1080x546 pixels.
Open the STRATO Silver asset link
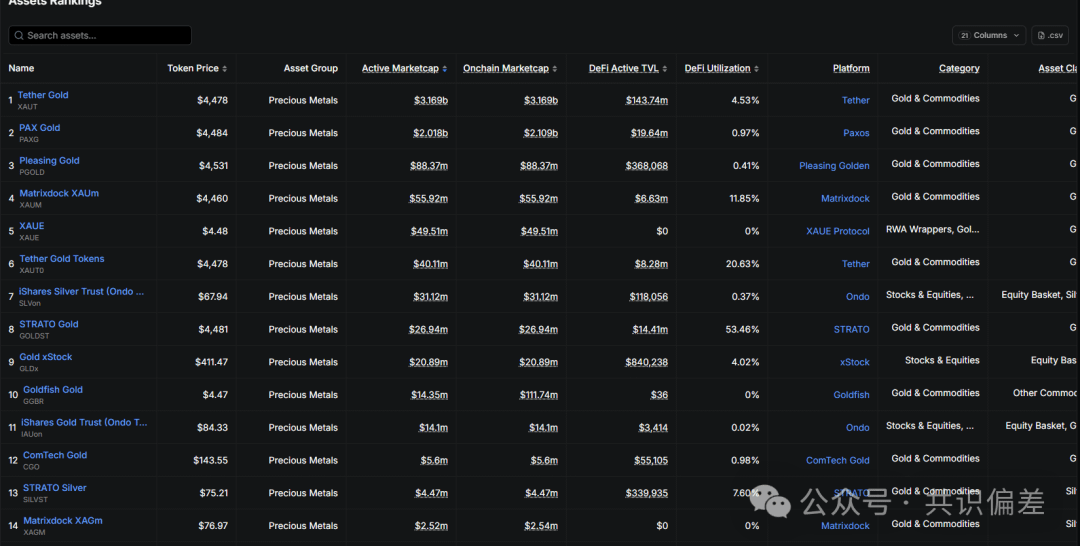click(54, 487)
